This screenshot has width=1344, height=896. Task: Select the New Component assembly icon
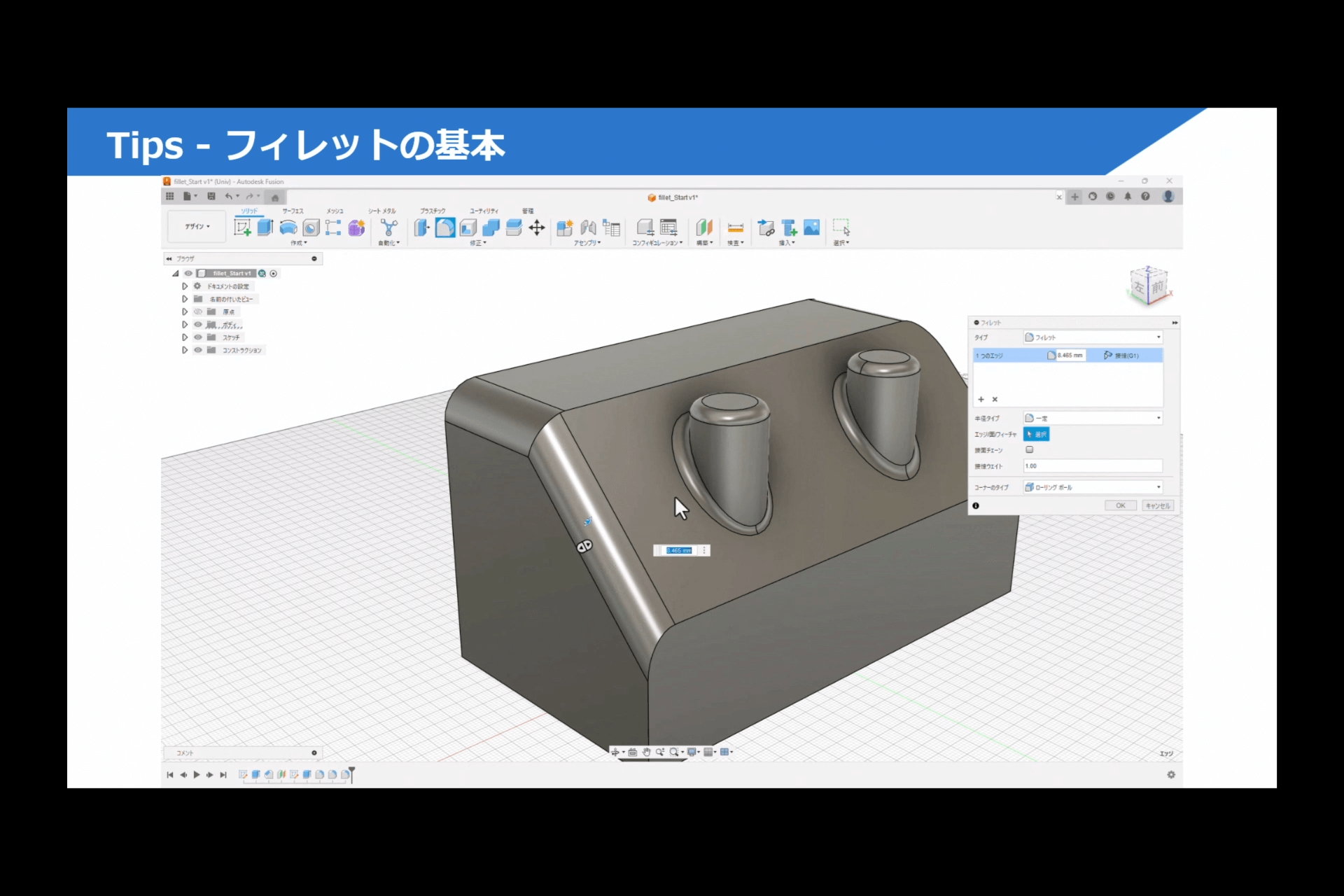pos(565,227)
